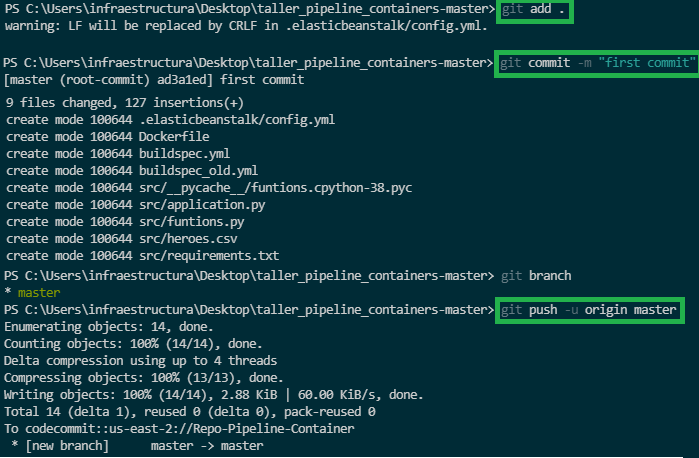Click the funtions.cpython-38.pyc line
The image size is (699, 458).
tap(209, 188)
